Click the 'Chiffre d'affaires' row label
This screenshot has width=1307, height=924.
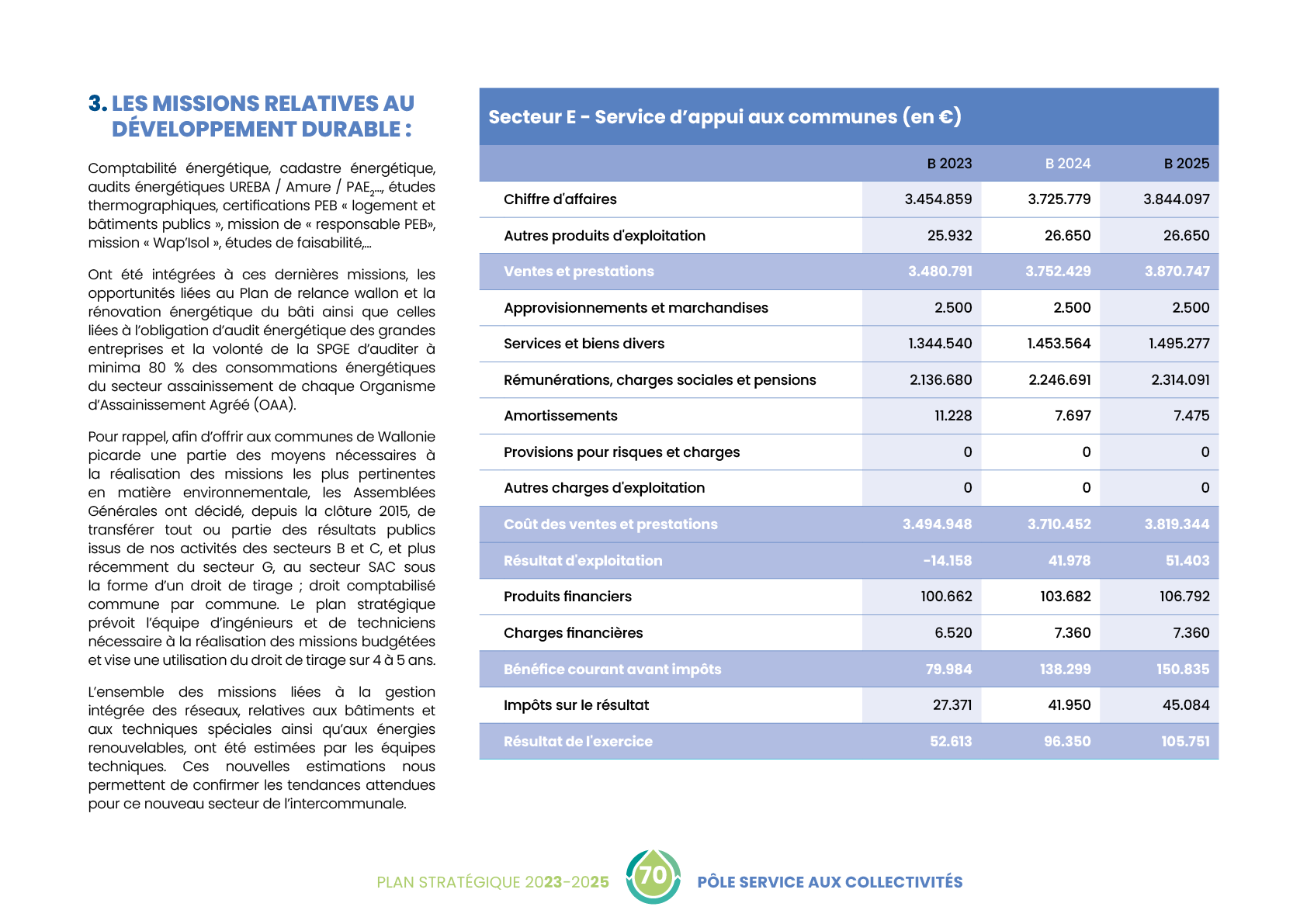[x=560, y=199]
